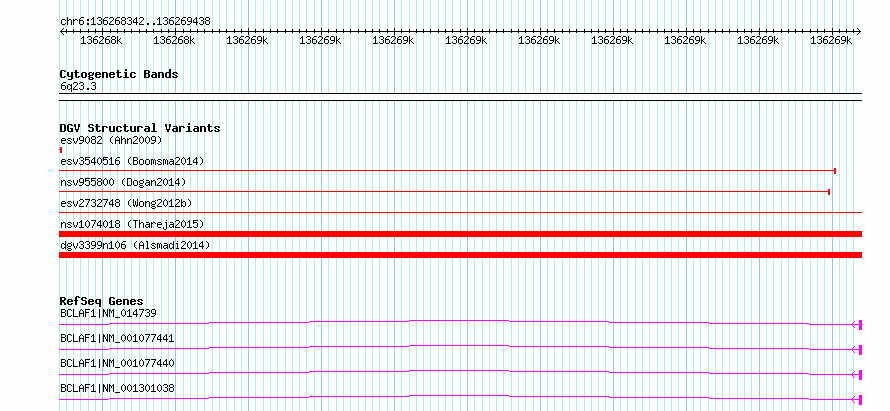Click the NM_014739 exon arrow glyph

point(857,325)
